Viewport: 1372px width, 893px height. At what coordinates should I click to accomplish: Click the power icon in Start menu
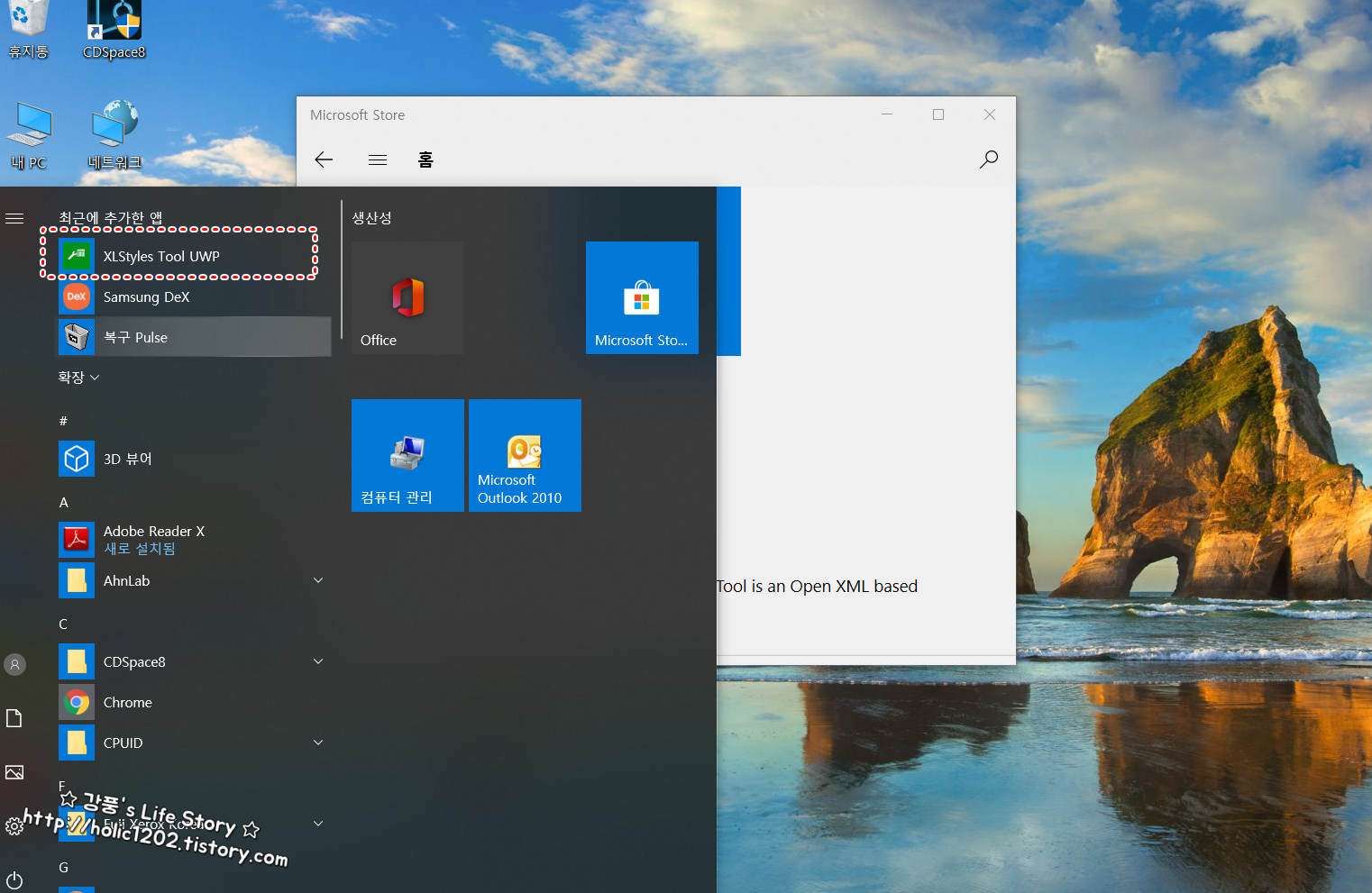(14, 880)
